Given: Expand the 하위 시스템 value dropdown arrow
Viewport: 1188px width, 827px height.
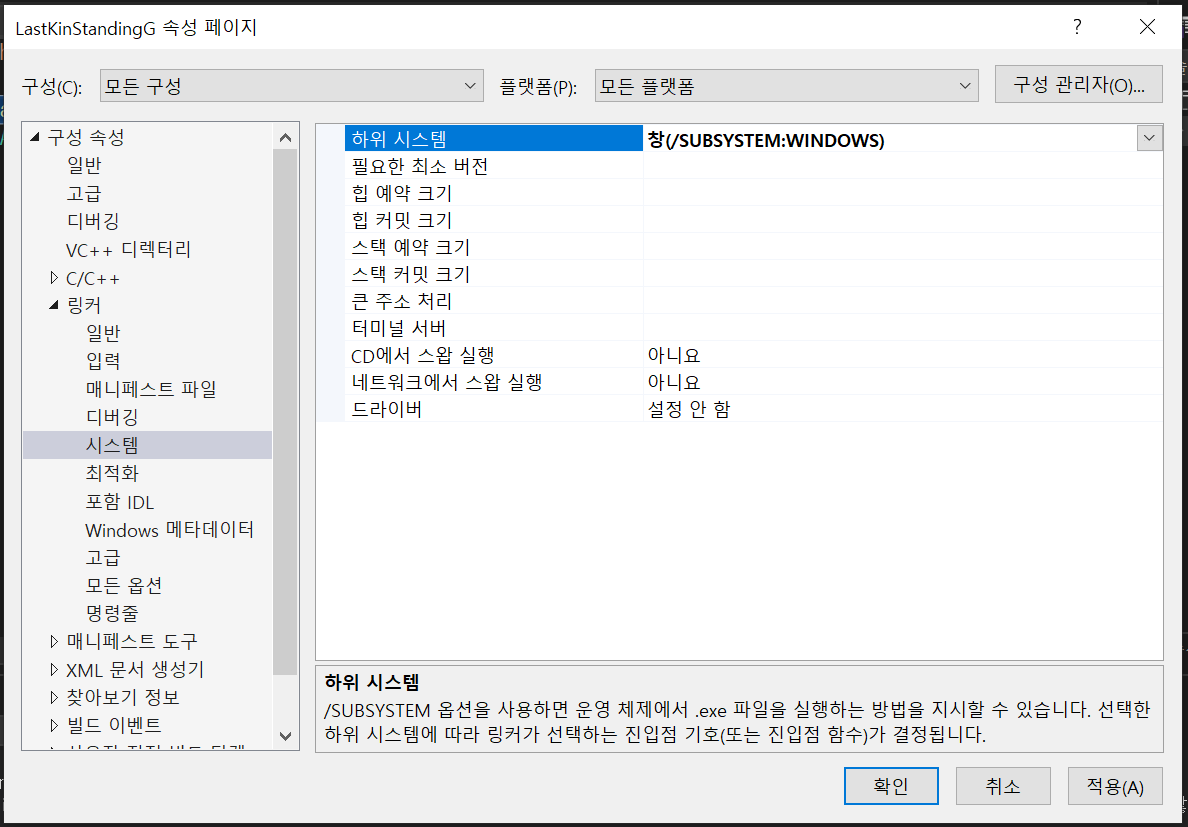Looking at the screenshot, I should 1149,139.
